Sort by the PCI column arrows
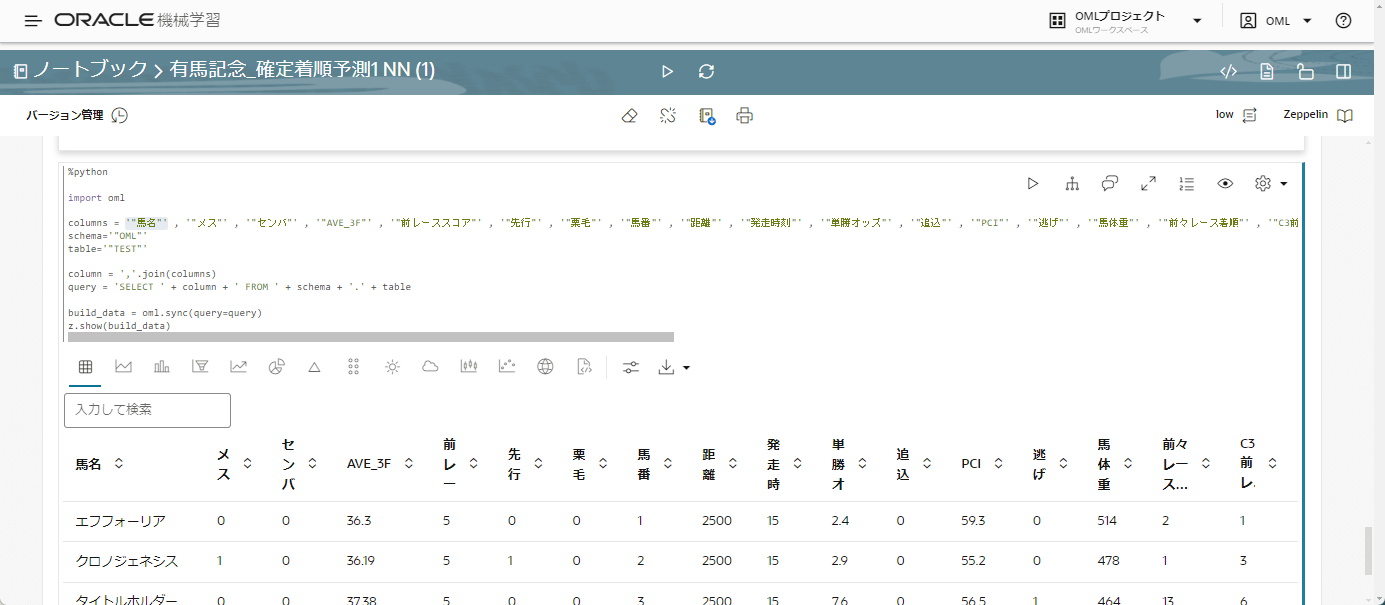 pos(998,463)
